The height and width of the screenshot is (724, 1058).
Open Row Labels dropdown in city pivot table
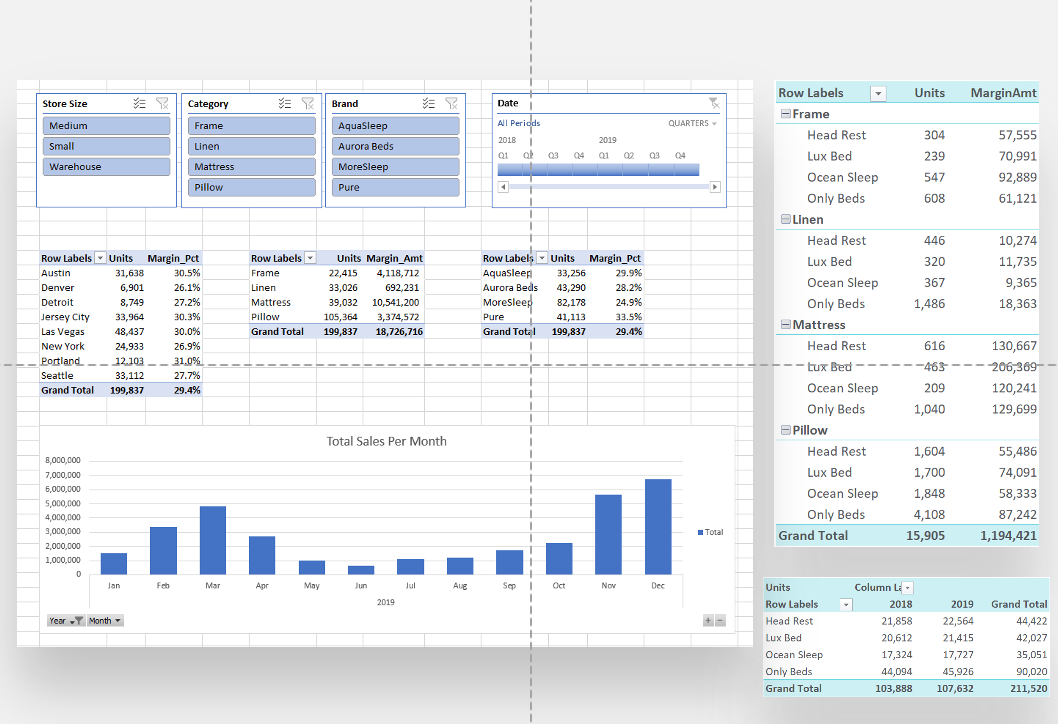tap(99, 258)
